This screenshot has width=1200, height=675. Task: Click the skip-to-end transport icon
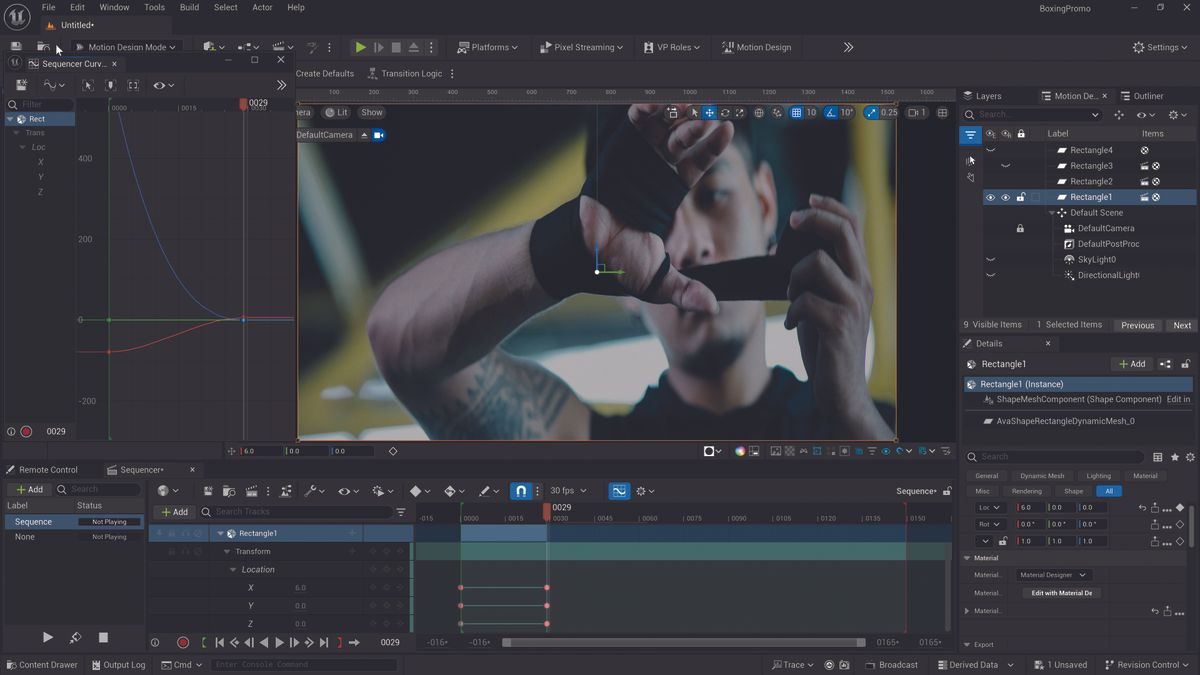[324, 642]
